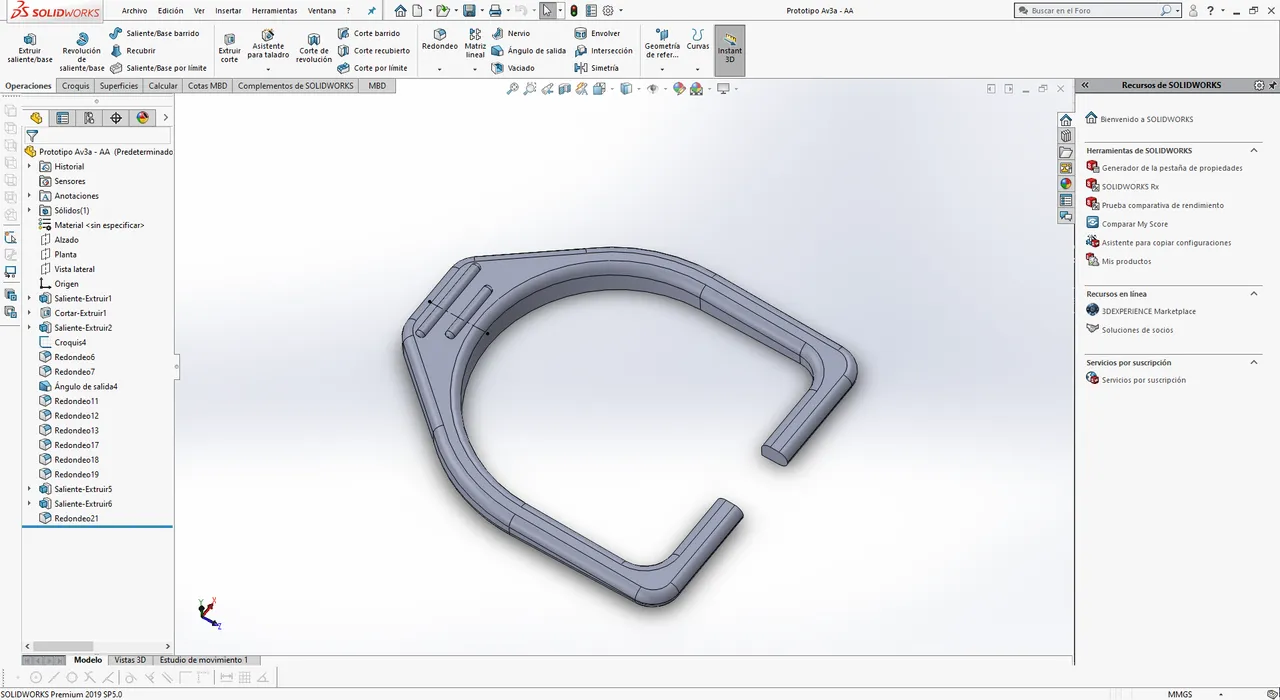Select Redondeo21 in feature tree

click(x=76, y=519)
